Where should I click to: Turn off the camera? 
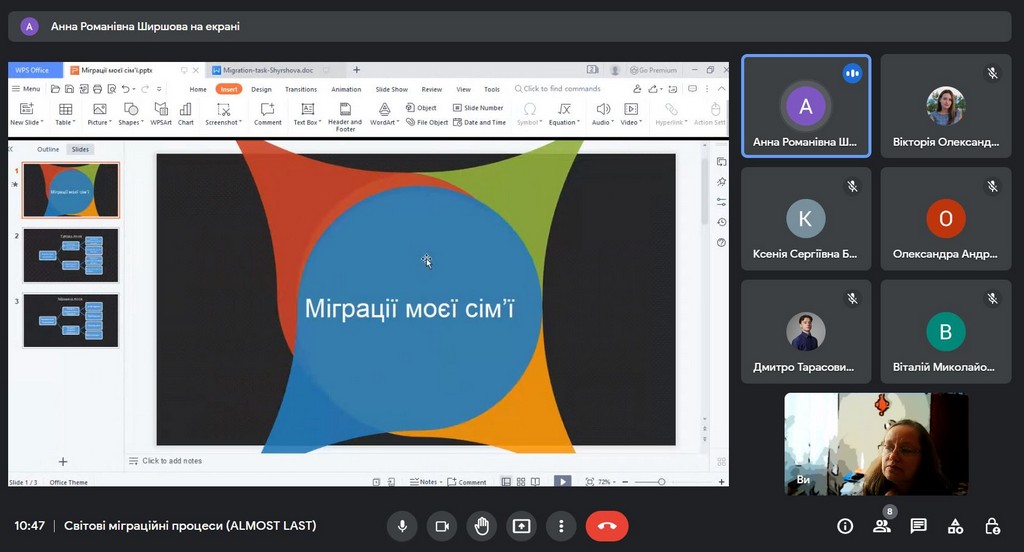tap(441, 526)
